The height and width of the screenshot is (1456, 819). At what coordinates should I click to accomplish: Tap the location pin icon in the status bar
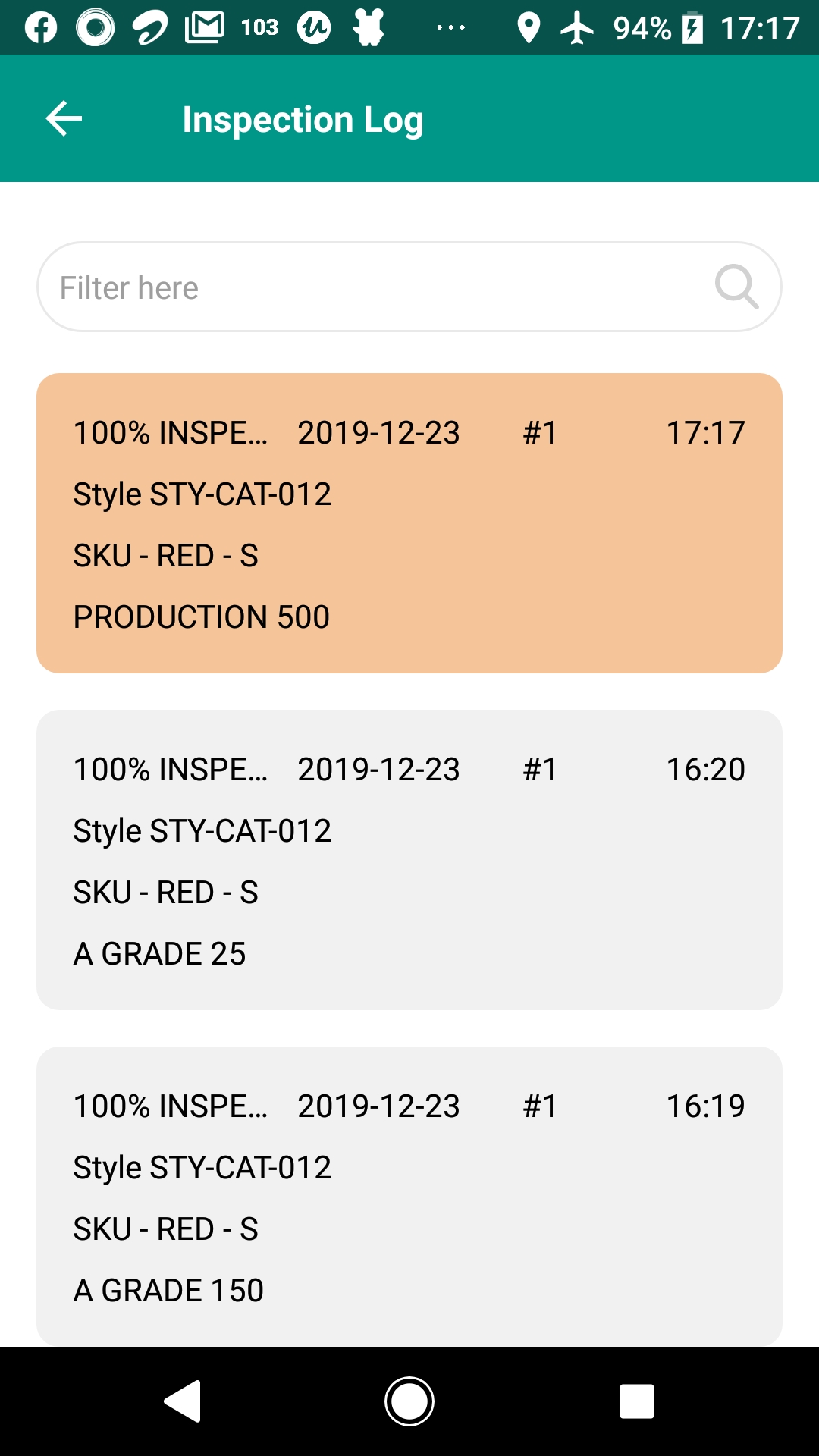(528, 29)
